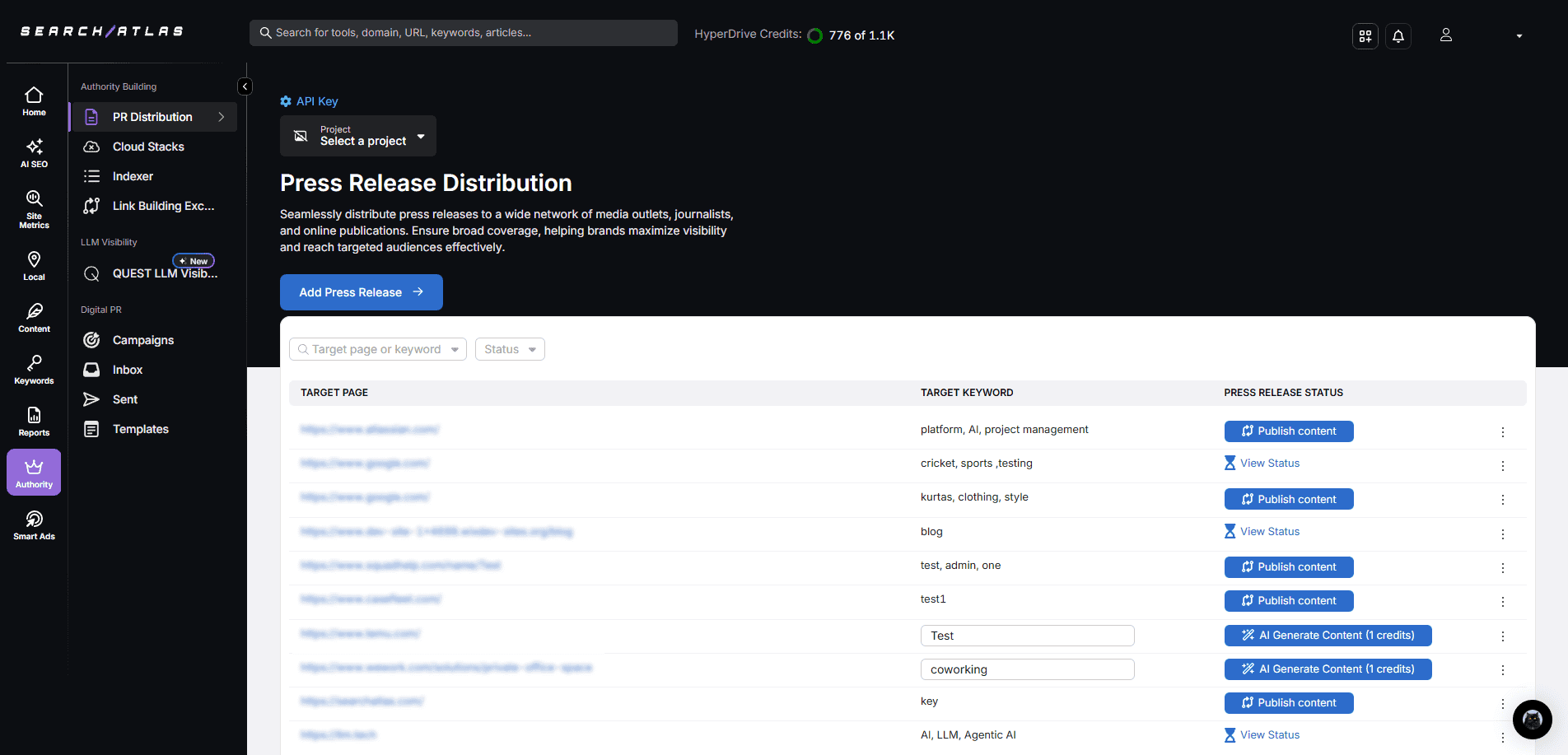1568x755 pixels.
Task: Open Smart Ads from the sidebar
Action: pyautogui.click(x=34, y=524)
